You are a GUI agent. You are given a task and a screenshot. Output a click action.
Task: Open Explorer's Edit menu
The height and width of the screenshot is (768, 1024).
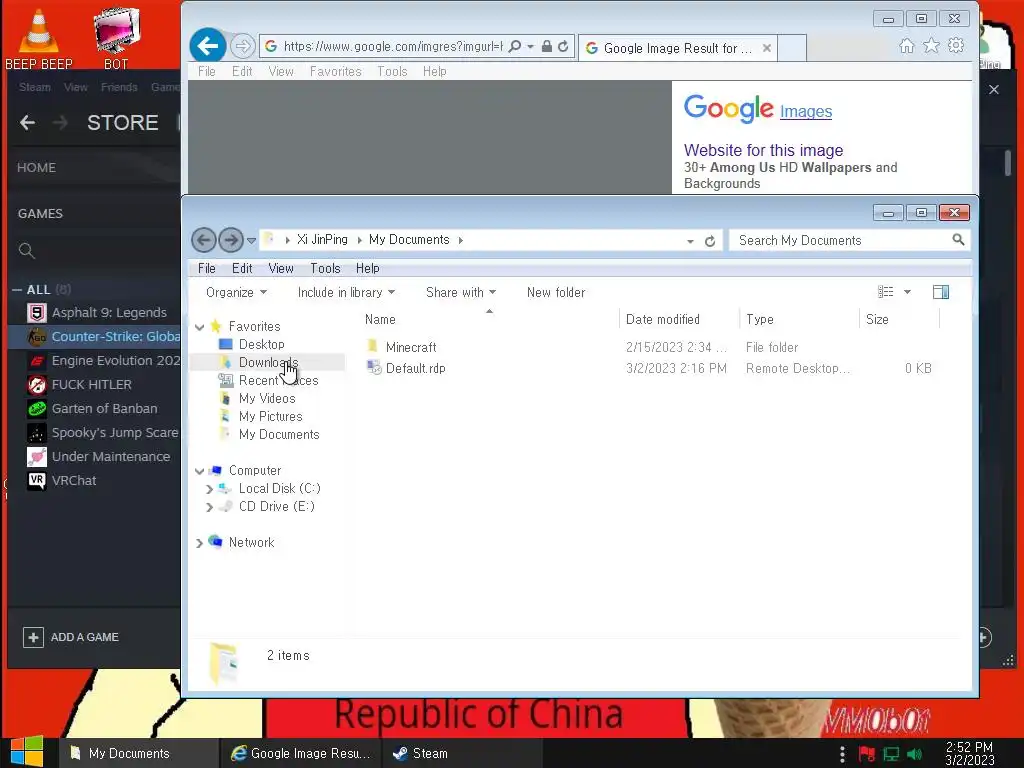[x=242, y=268]
